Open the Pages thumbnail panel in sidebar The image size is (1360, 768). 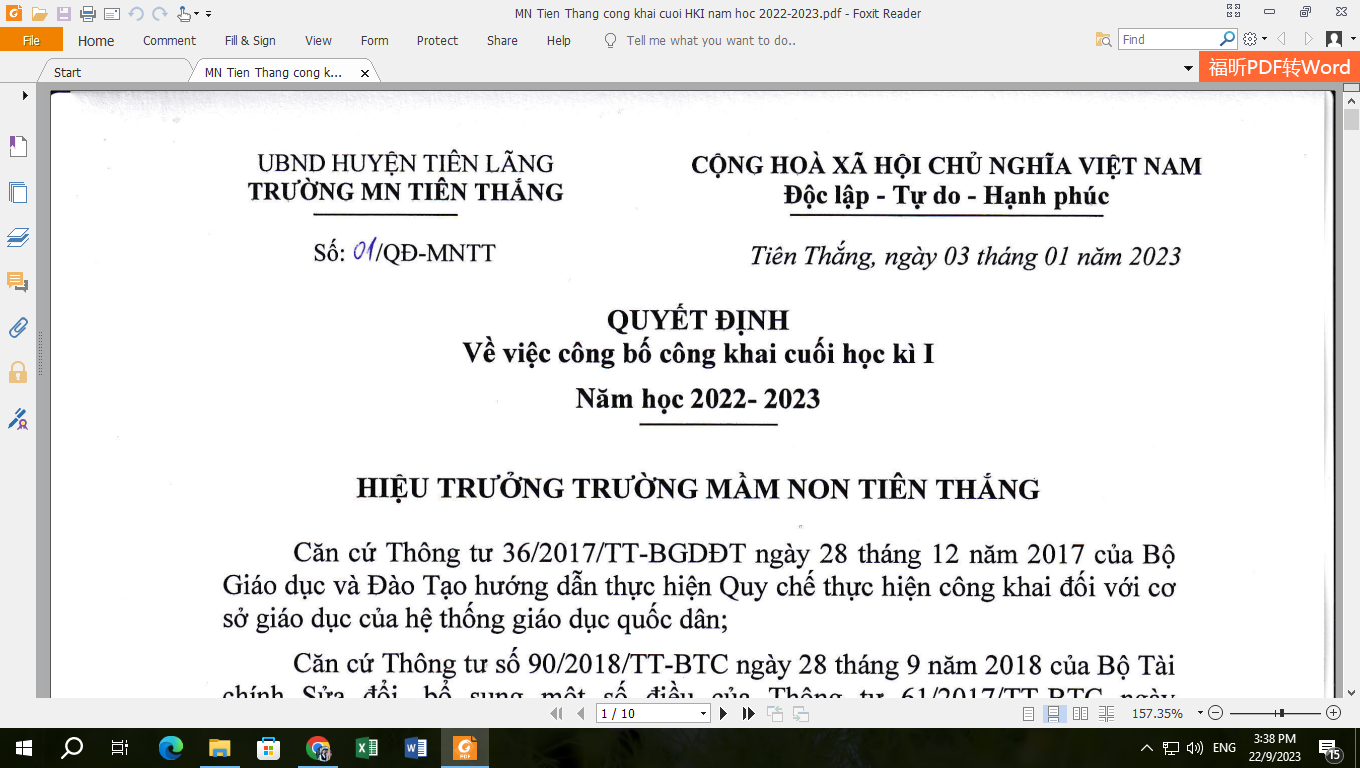pyautogui.click(x=18, y=193)
